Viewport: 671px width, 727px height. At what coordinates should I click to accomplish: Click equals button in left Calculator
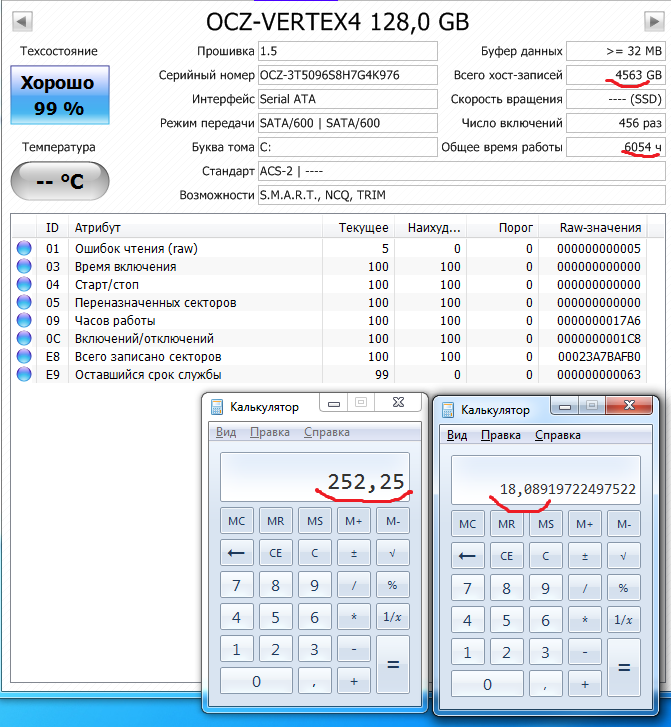[x=393, y=665]
